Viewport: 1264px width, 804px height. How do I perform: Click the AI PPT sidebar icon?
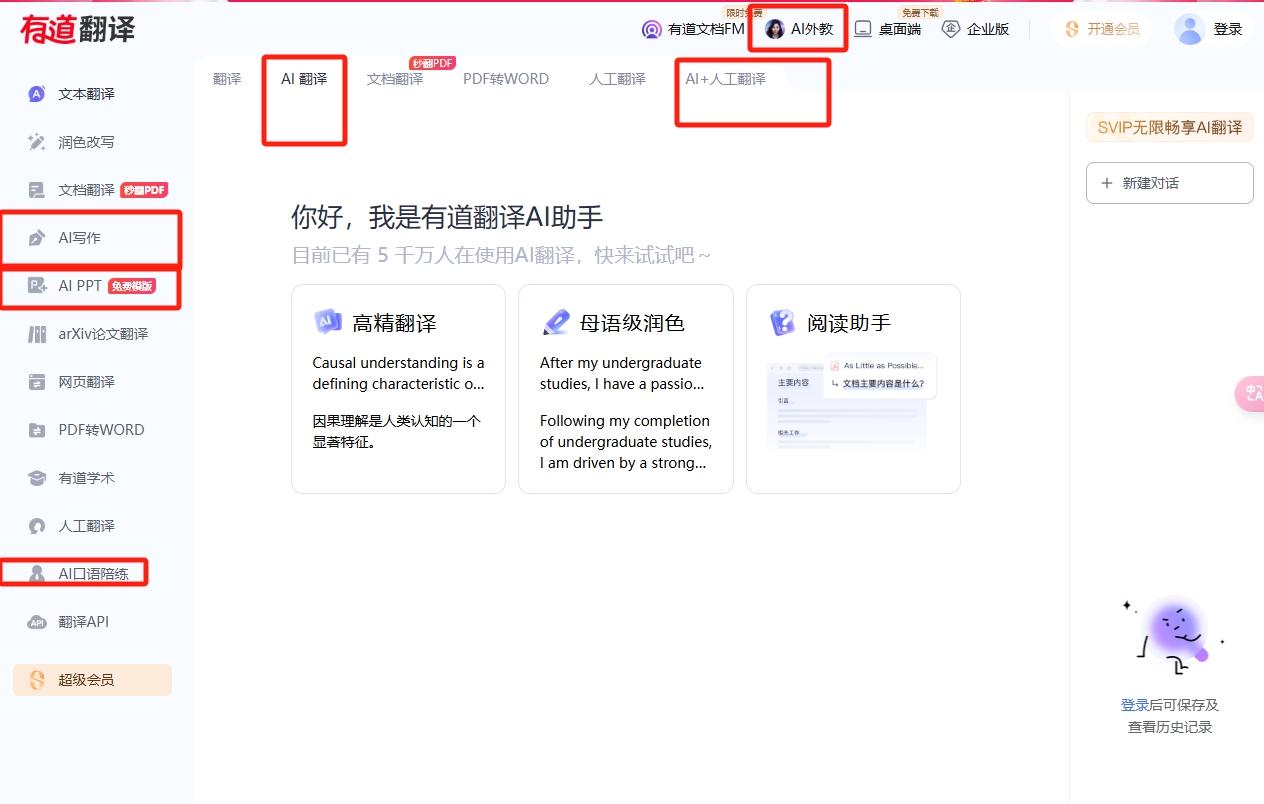(37, 286)
